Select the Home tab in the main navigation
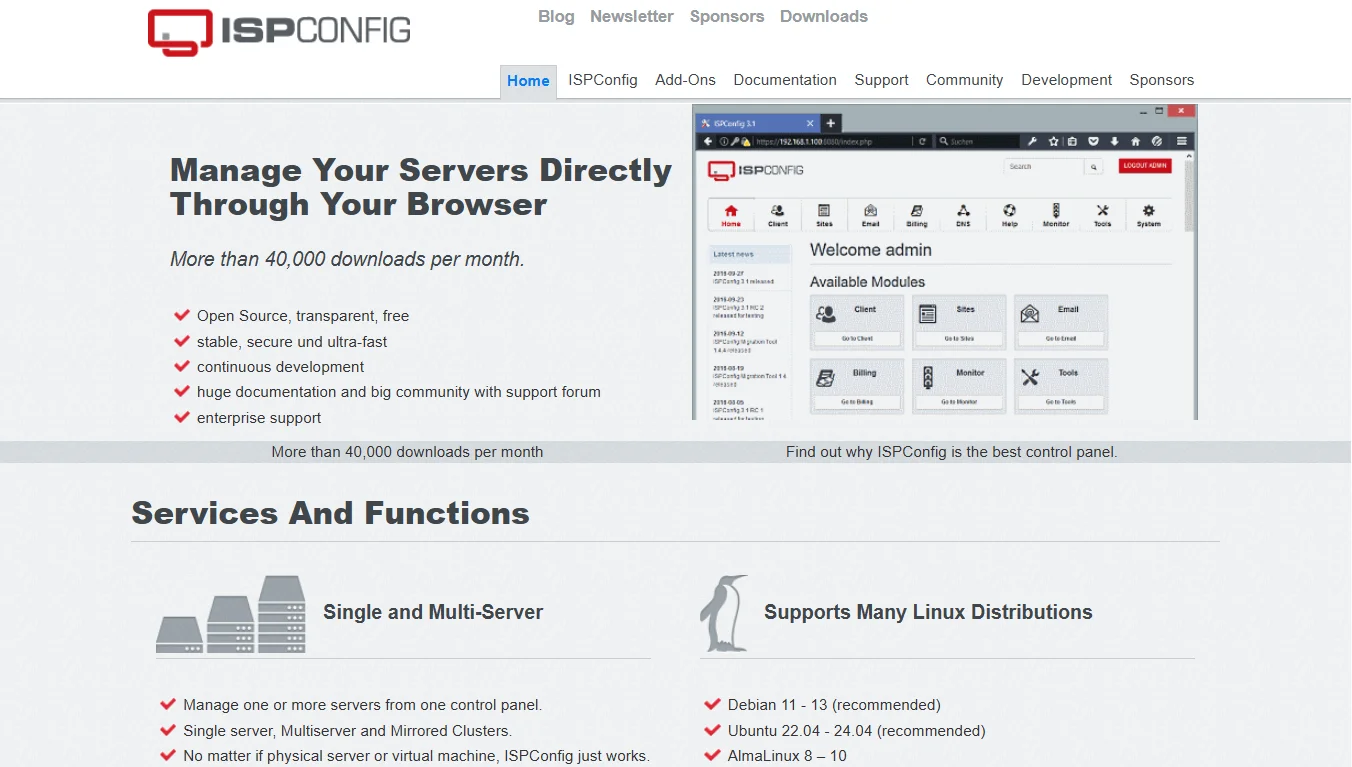The image size is (1352, 767). pyautogui.click(x=528, y=81)
